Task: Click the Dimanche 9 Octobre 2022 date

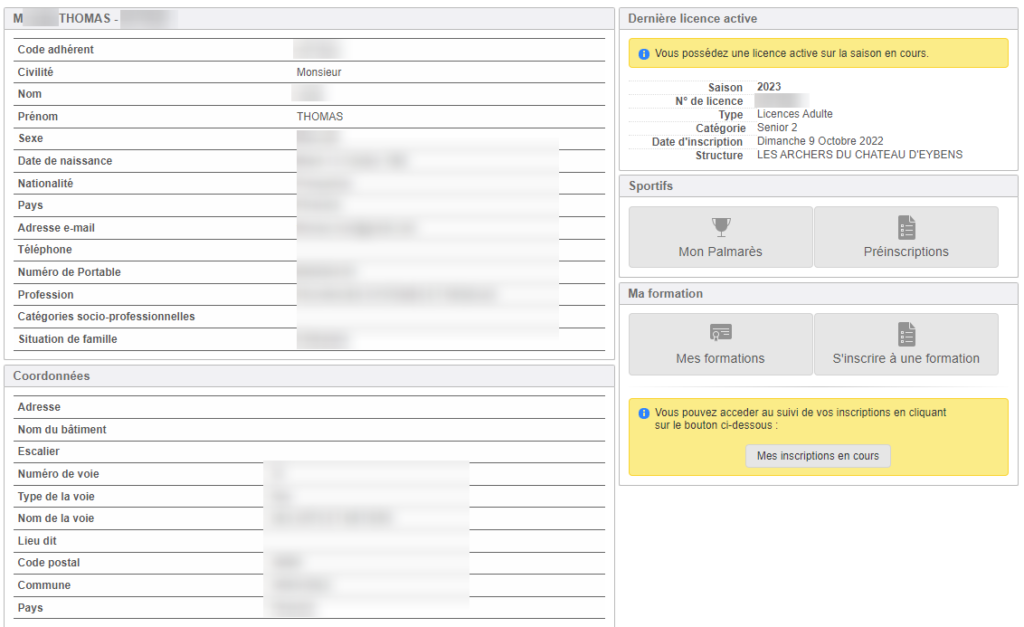Action: pos(820,142)
